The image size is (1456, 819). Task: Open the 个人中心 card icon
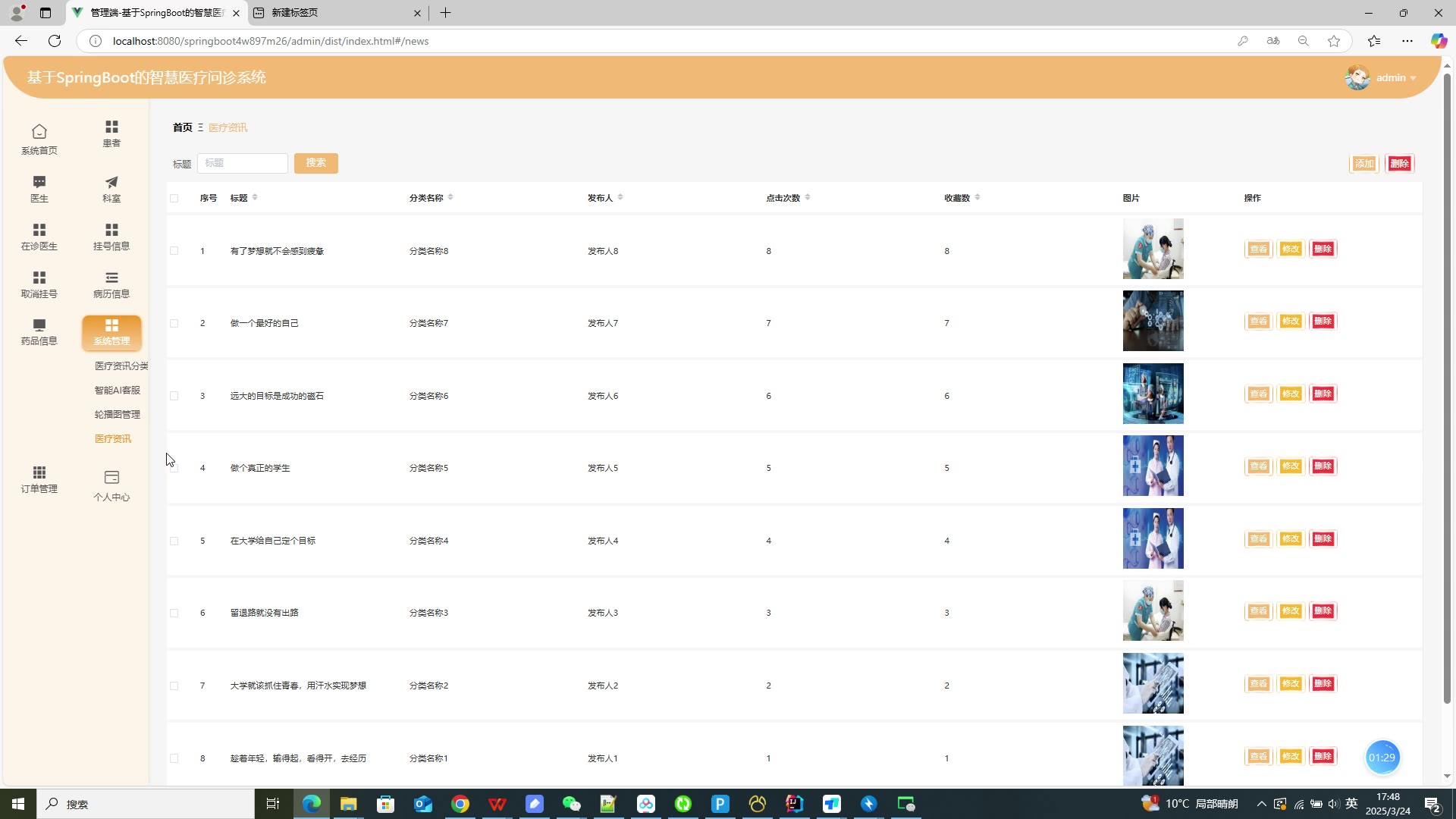tap(111, 478)
